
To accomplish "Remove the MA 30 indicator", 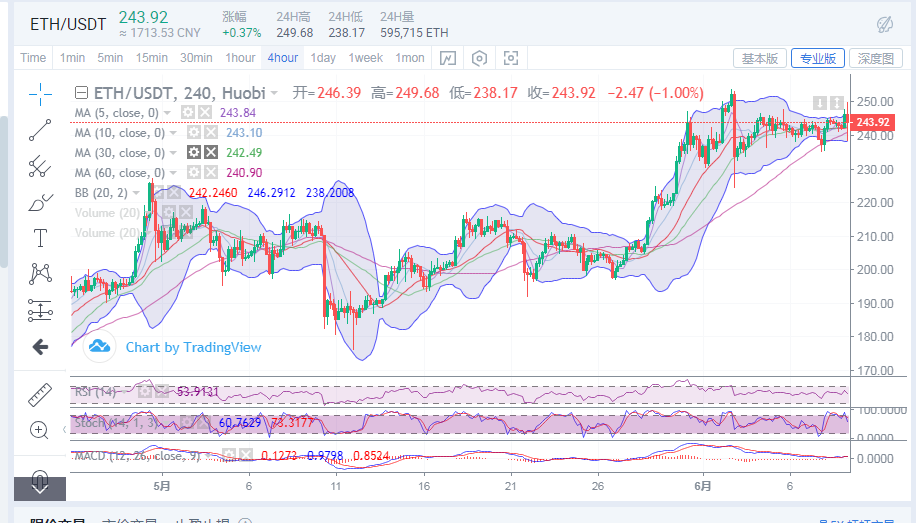I will tap(211, 153).
